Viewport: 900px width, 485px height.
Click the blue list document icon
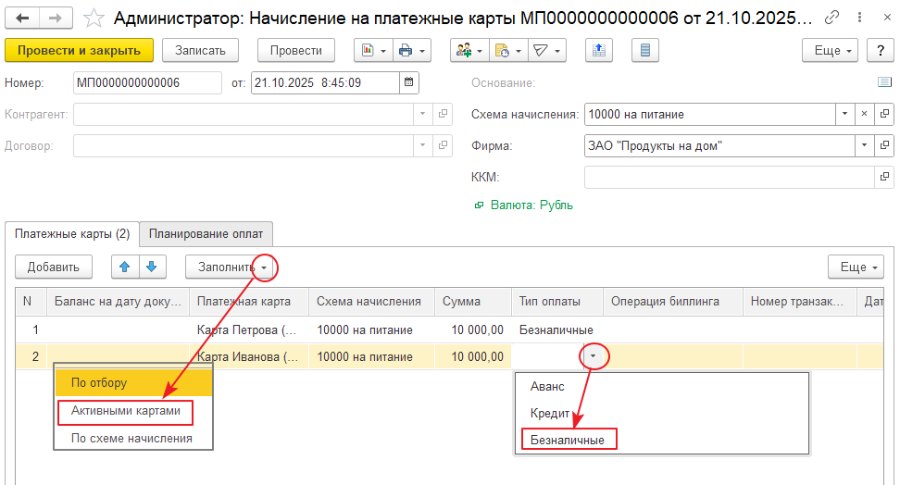[645, 51]
